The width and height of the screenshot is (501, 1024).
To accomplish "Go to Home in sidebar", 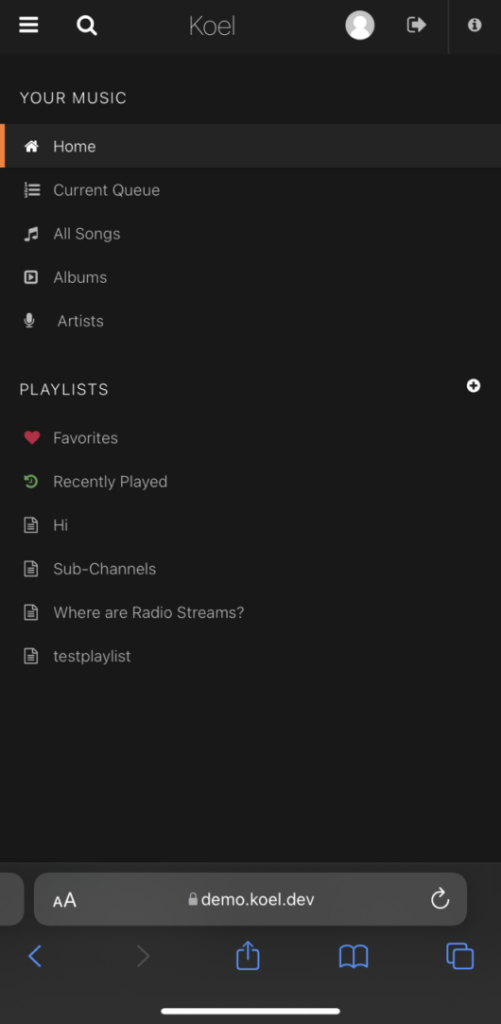I will [251, 146].
